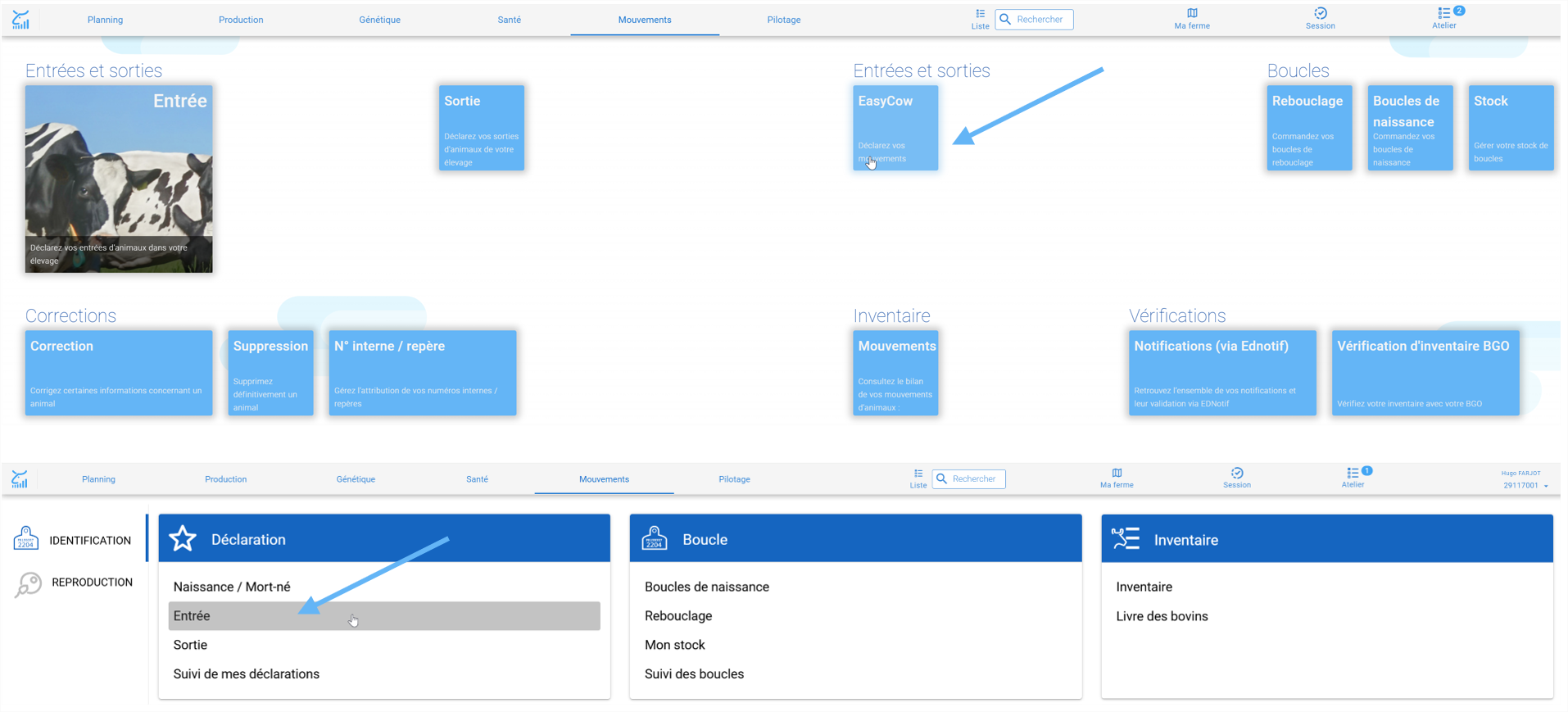Open Ma ferme map icon in top bar

click(x=1192, y=19)
